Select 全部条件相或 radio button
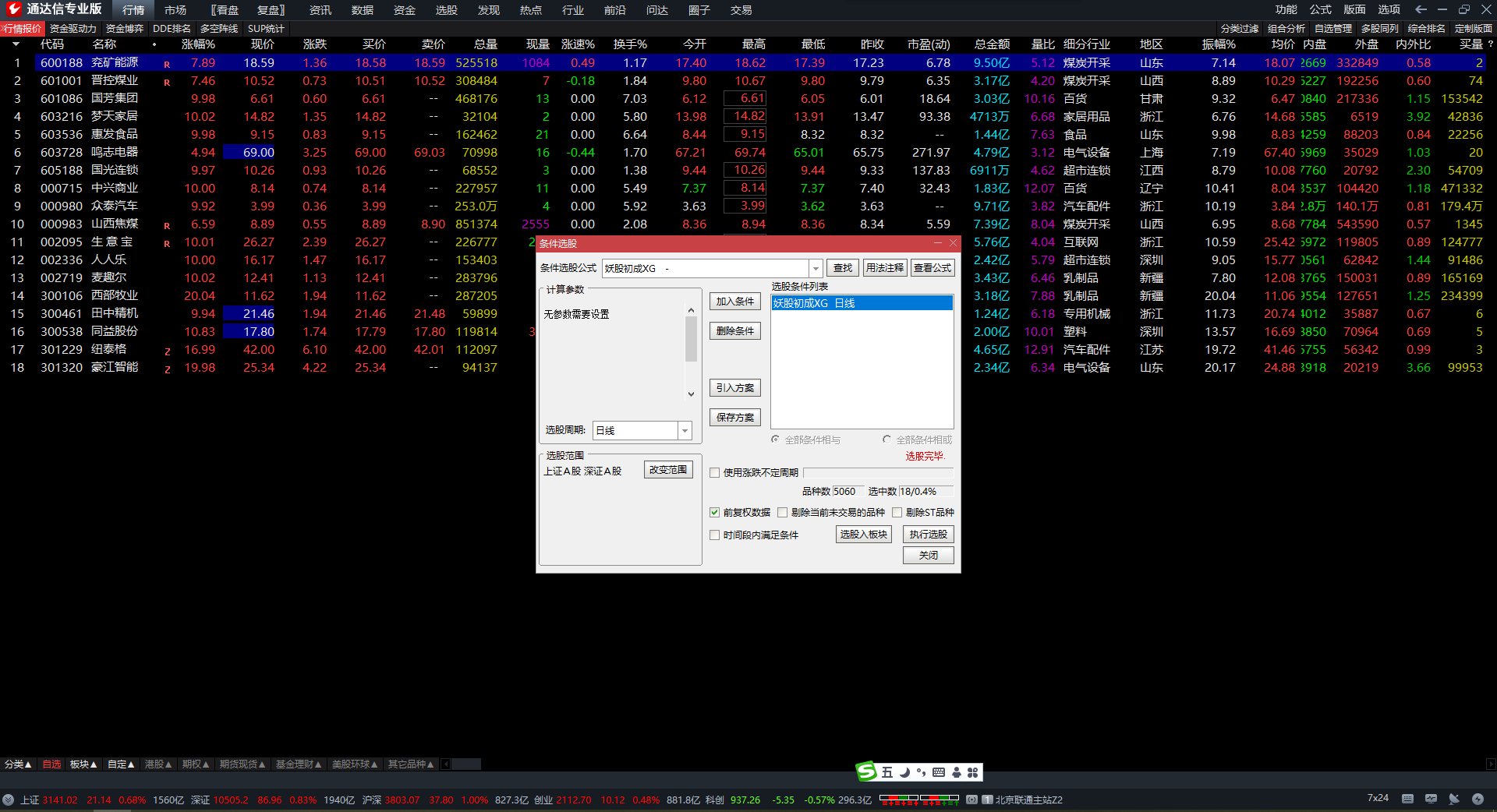Screen dimensions: 1497x812 pos(887,440)
